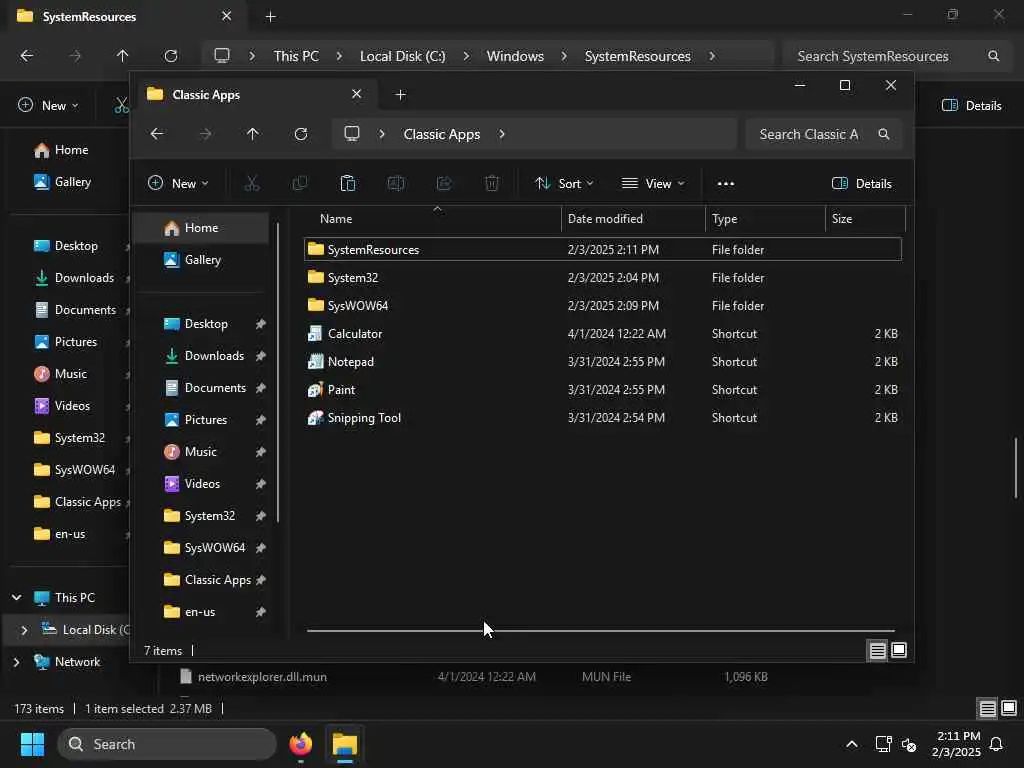Screen dimensions: 1024x768
Task: Click the search magnifier in Classic Apps
Action: pos(884,134)
